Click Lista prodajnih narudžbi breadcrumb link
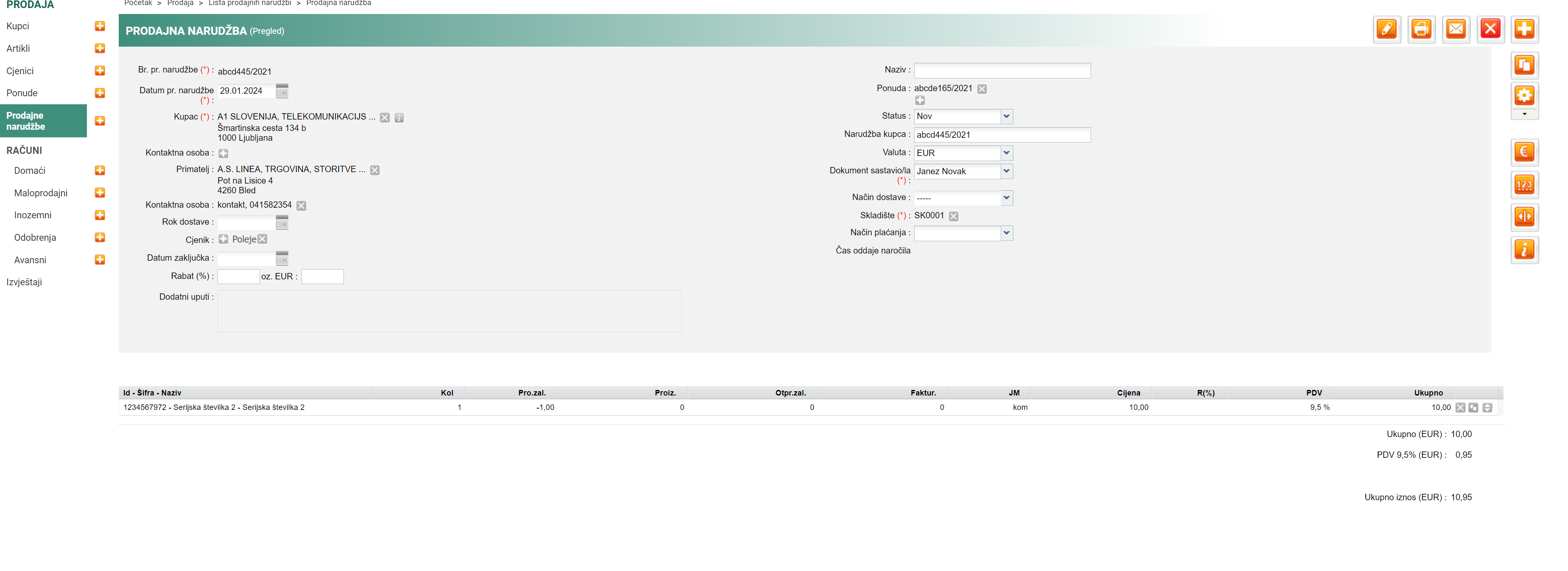The height and width of the screenshot is (571, 1568). 250,3
